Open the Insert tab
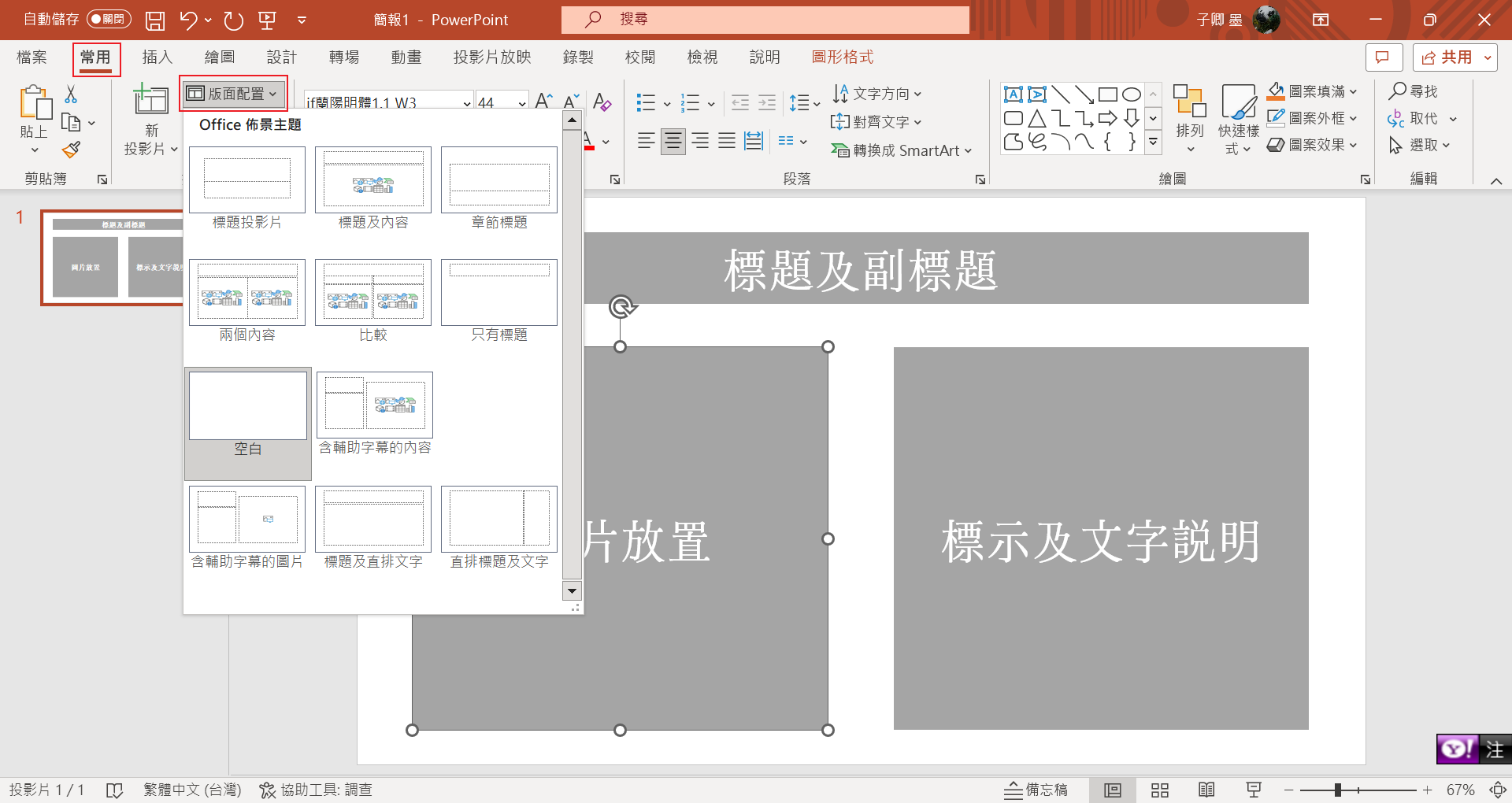Viewport: 1512px width, 803px height. tap(157, 57)
